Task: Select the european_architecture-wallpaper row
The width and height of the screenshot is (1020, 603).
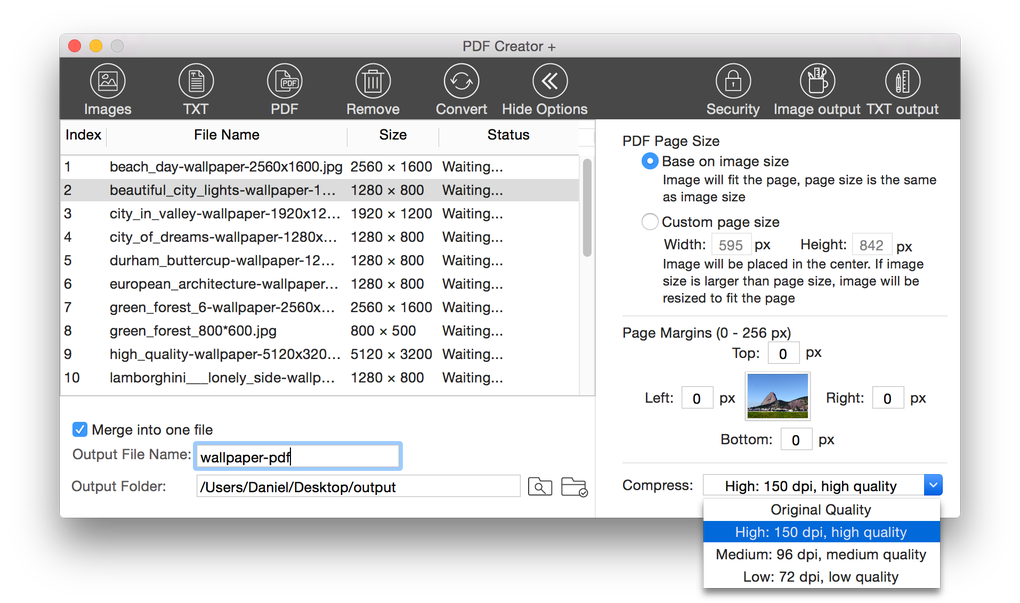Action: 319,284
